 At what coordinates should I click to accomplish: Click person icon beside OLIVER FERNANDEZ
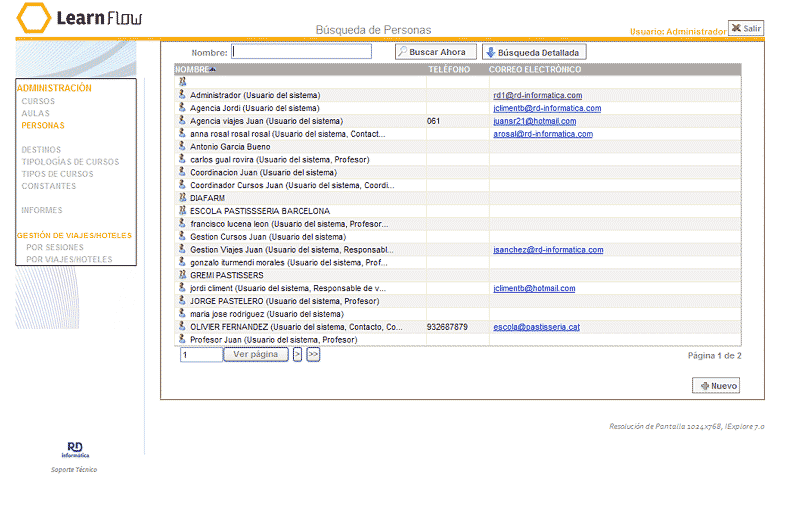coord(182,326)
